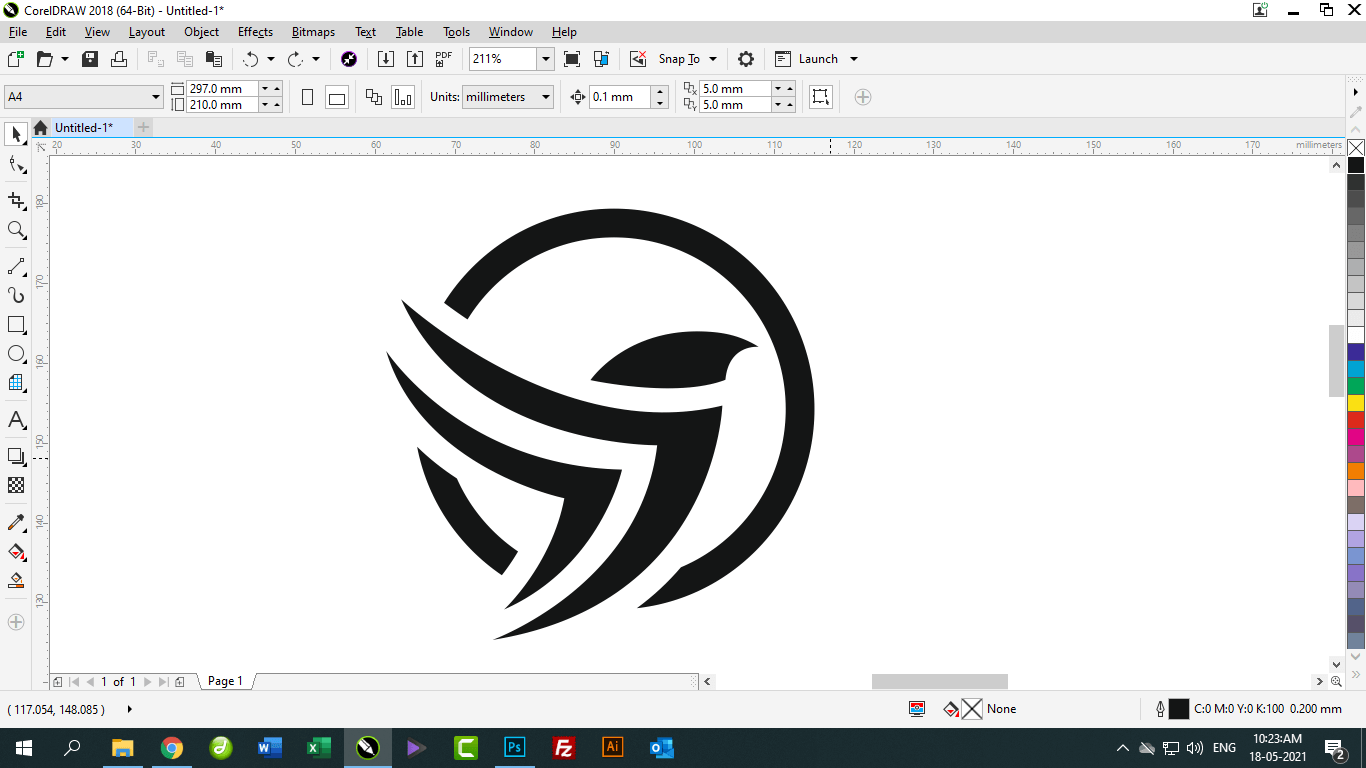The width and height of the screenshot is (1366, 768).
Task: Open the Window menu
Action: coord(510,32)
